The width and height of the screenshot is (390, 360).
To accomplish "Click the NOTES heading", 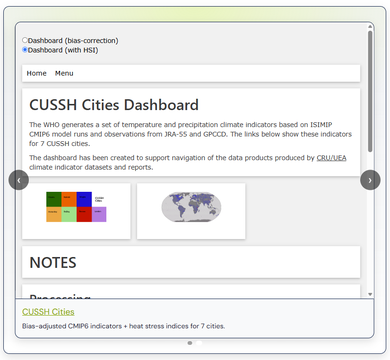I will (53, 263).
